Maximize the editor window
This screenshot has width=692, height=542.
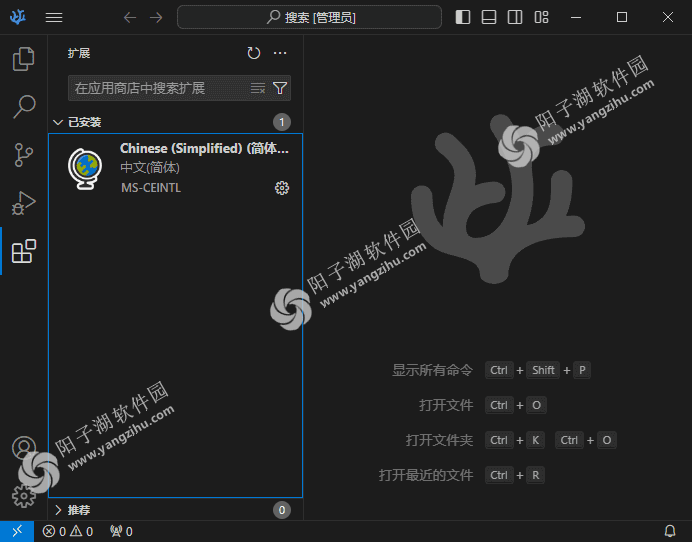click(622, 17)
